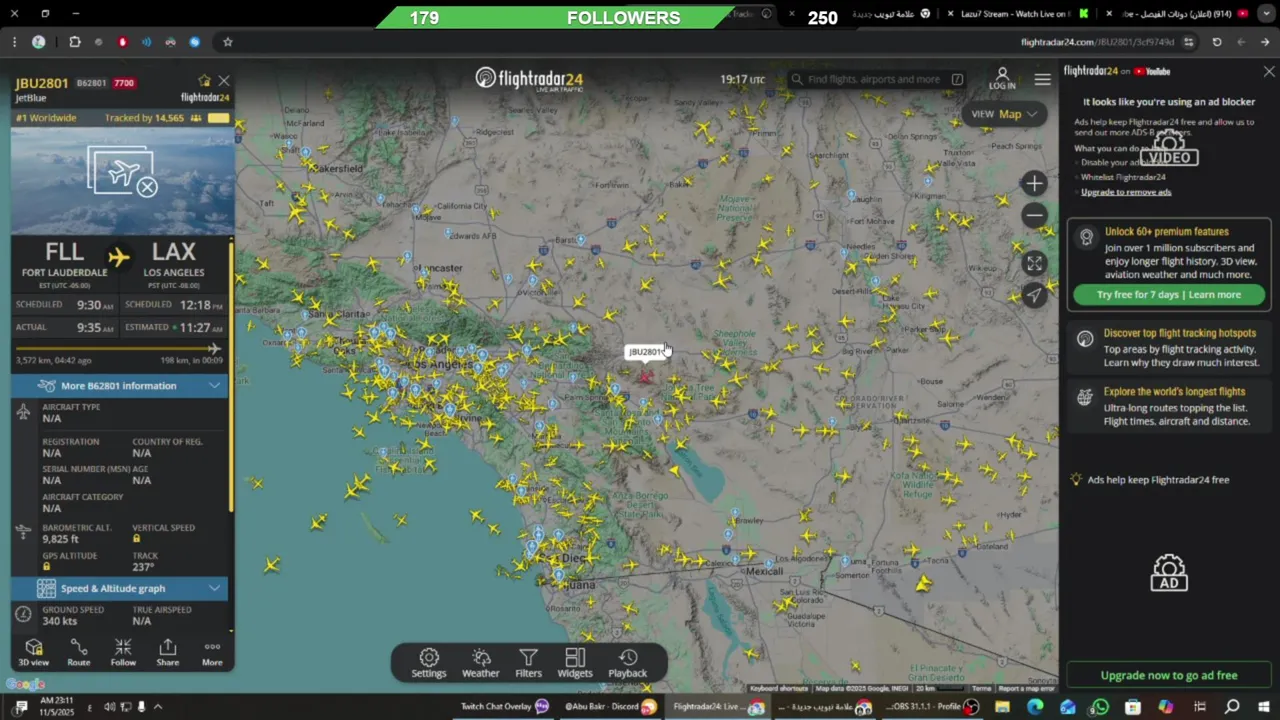Screen dimensions: 1280x720
Task: Open Discover top flight tracking hotspots
Action: (x=1169, y=347)
